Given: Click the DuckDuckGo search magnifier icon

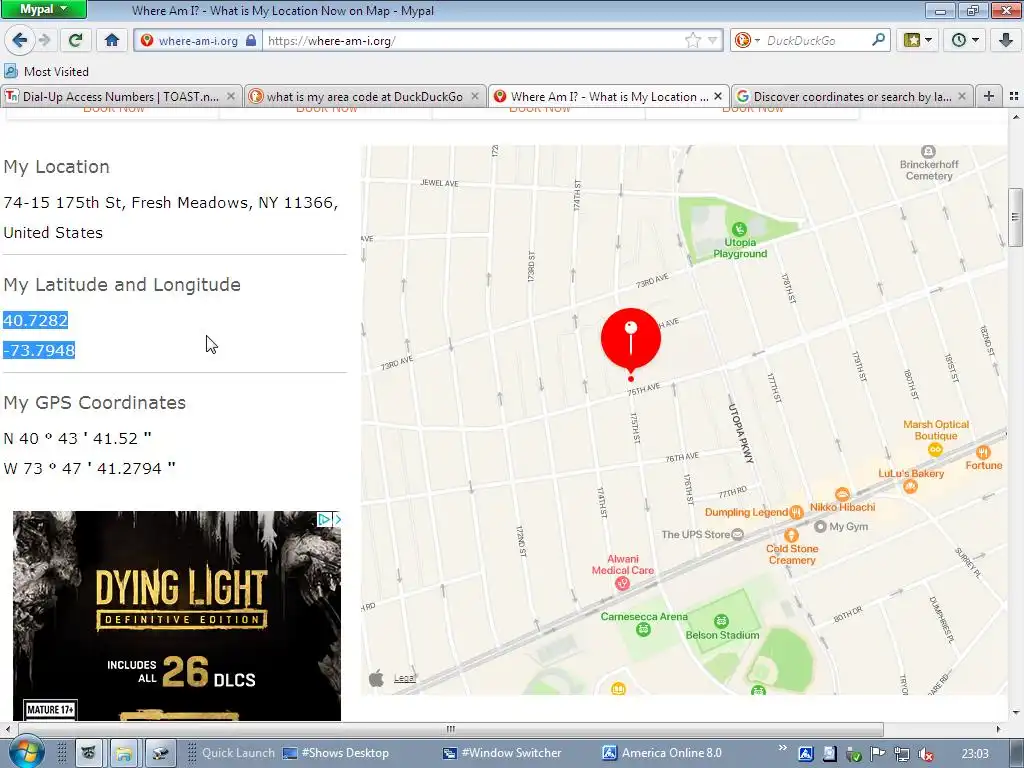Looking at the screenshot, I should tap(878, 40).
